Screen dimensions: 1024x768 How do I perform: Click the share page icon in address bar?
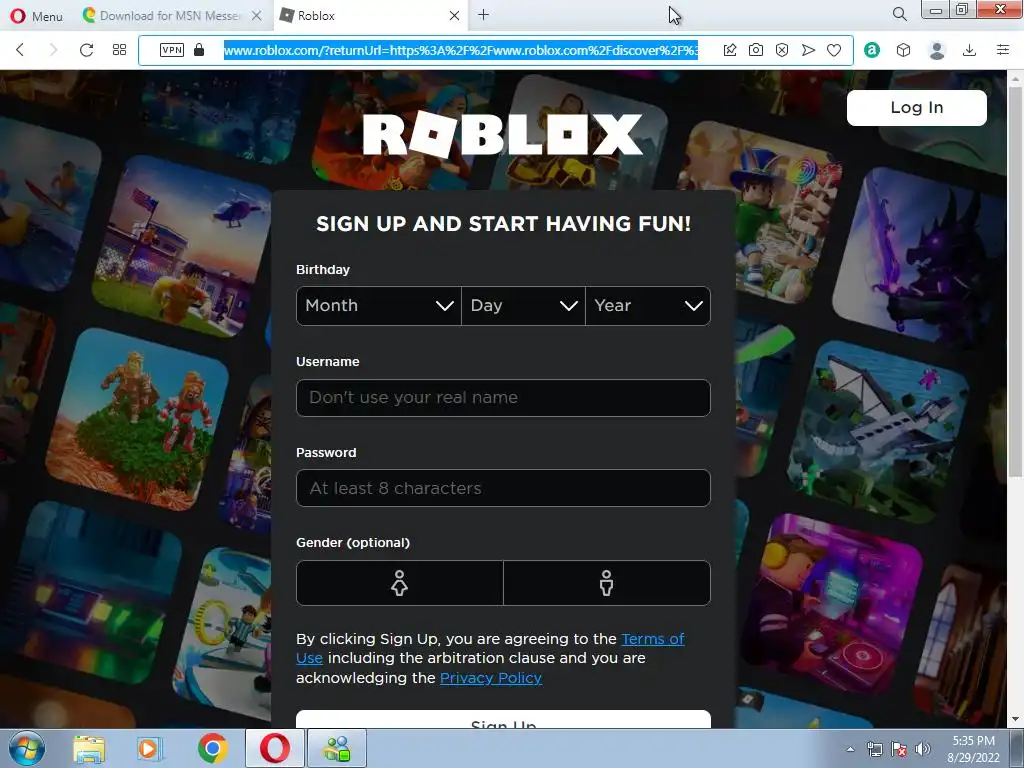[x=730, y=50]
